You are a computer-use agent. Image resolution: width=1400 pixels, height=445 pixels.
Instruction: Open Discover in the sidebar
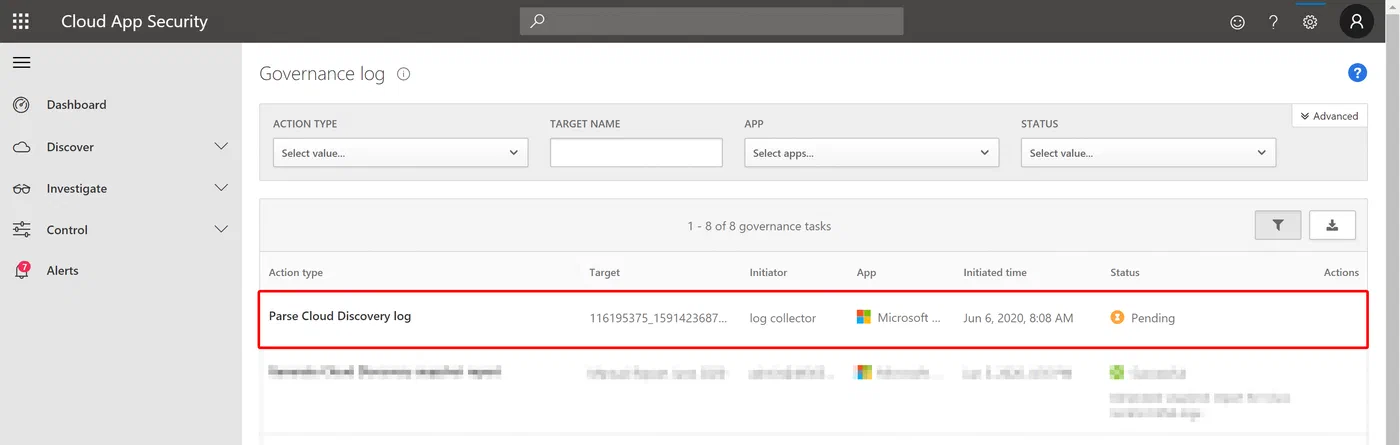coord(70,147)
